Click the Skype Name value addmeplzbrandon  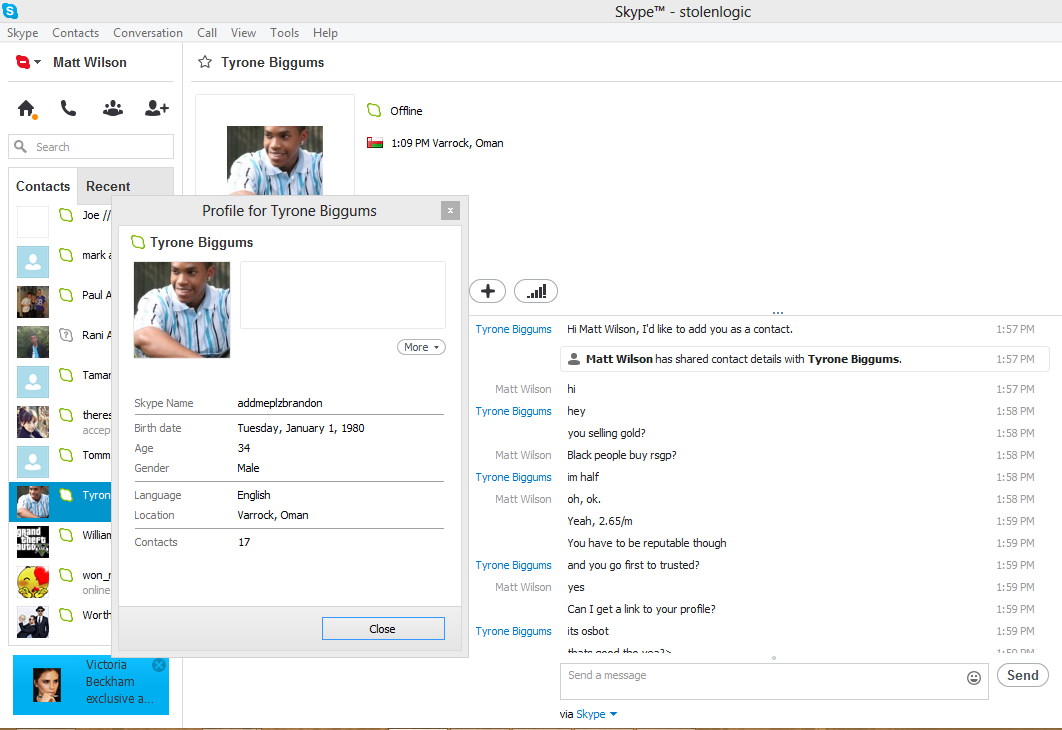(280, 403)
